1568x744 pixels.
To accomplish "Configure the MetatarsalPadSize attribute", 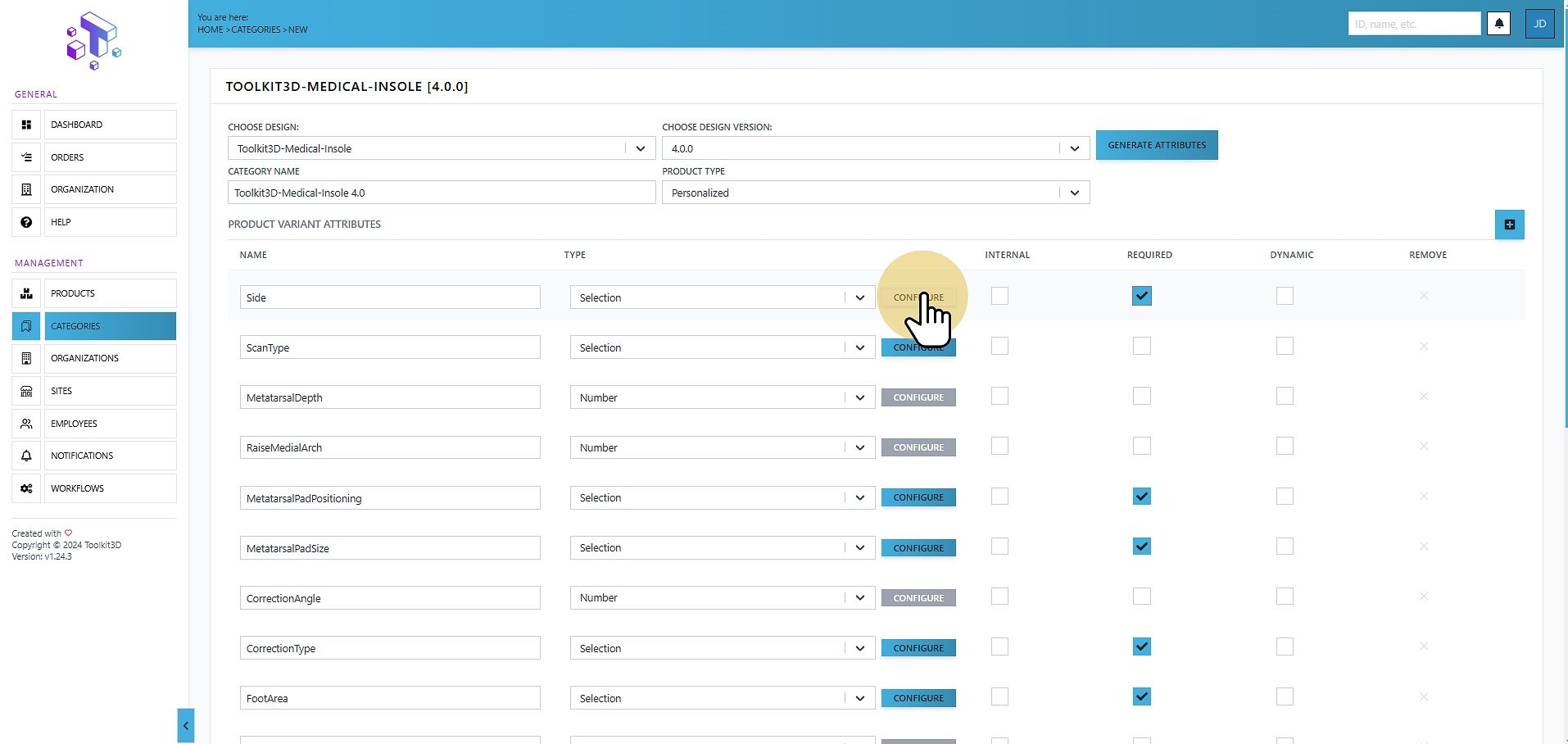I will coord(918,548).
